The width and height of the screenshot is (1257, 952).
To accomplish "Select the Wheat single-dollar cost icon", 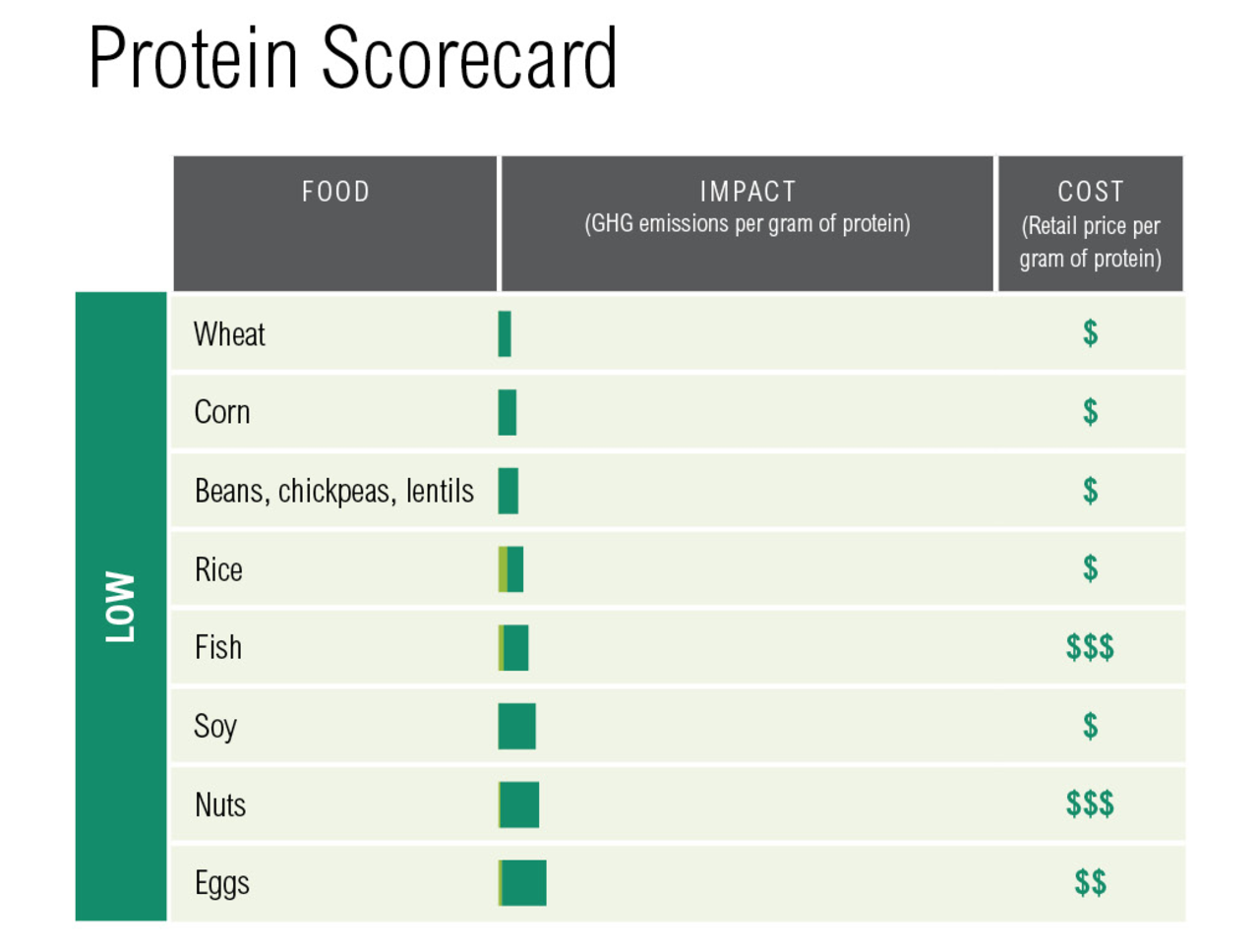I will 1090,334.
